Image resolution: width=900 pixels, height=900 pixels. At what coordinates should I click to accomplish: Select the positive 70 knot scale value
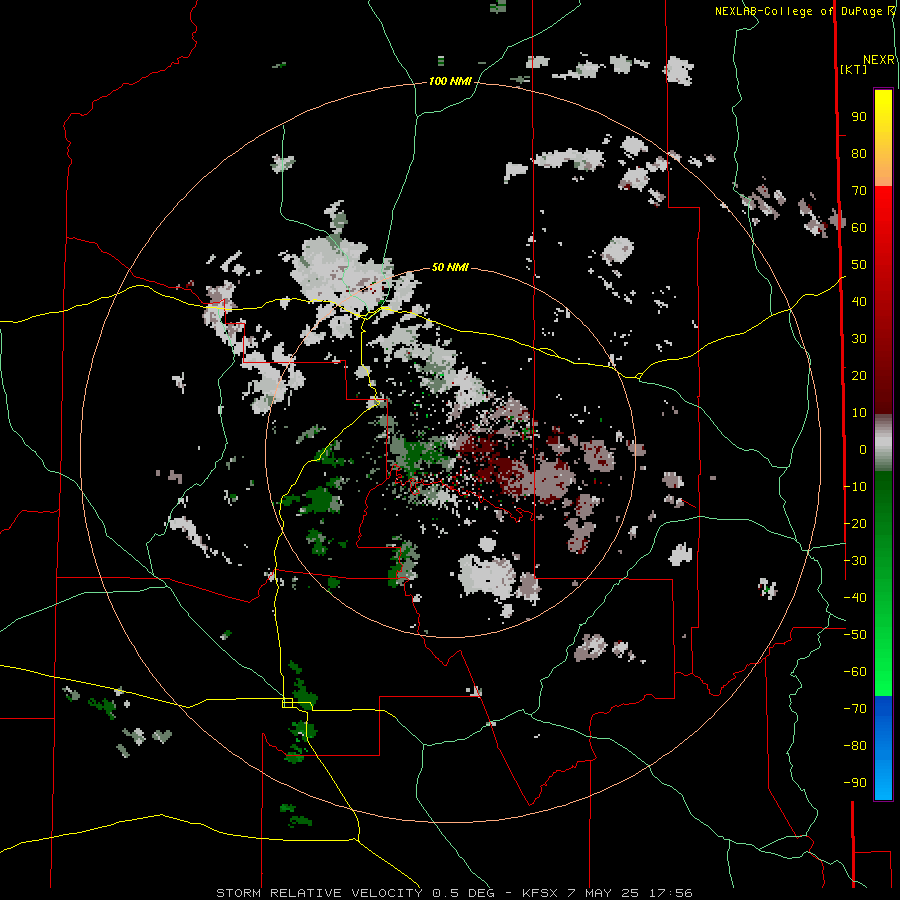859,191
